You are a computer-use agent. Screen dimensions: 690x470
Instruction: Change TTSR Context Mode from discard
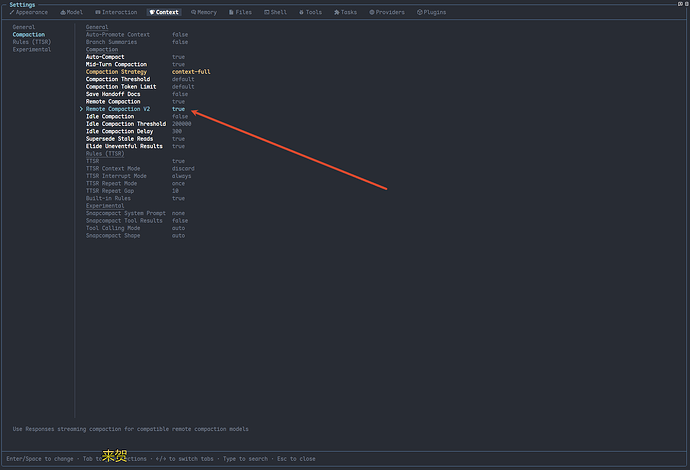(x=183, y=169)
